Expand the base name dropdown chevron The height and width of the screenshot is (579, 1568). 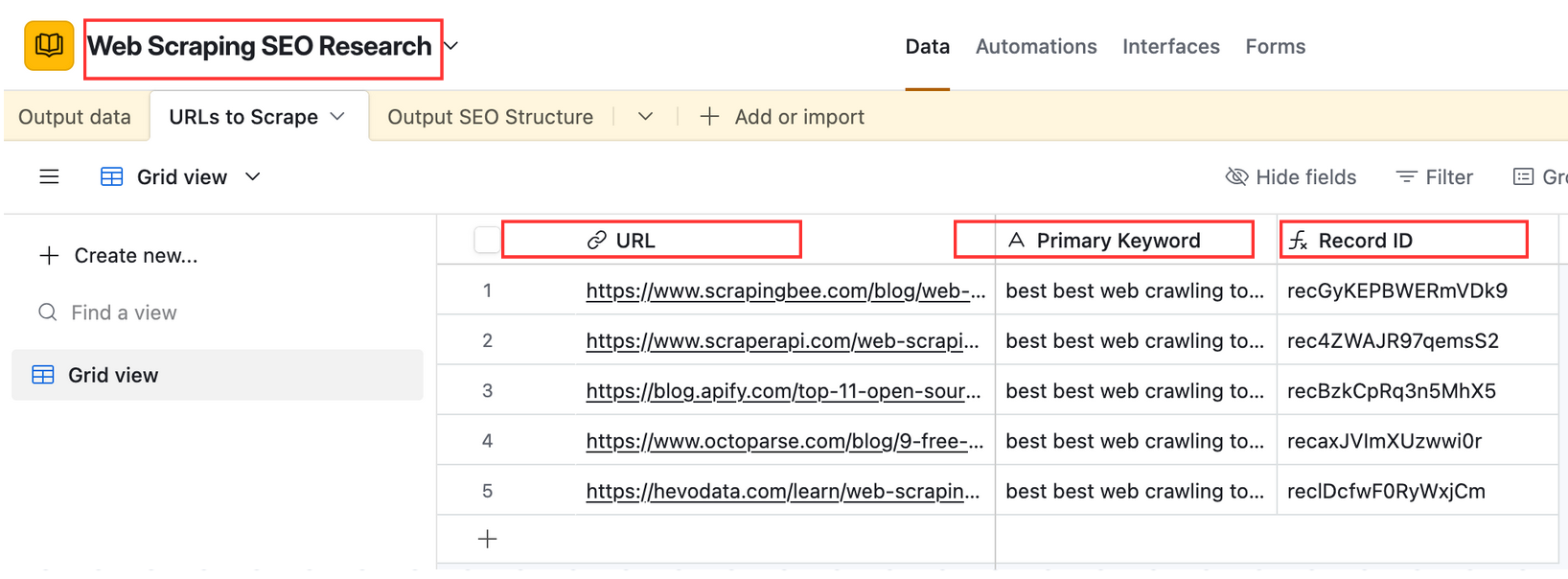tap(451, 46)
